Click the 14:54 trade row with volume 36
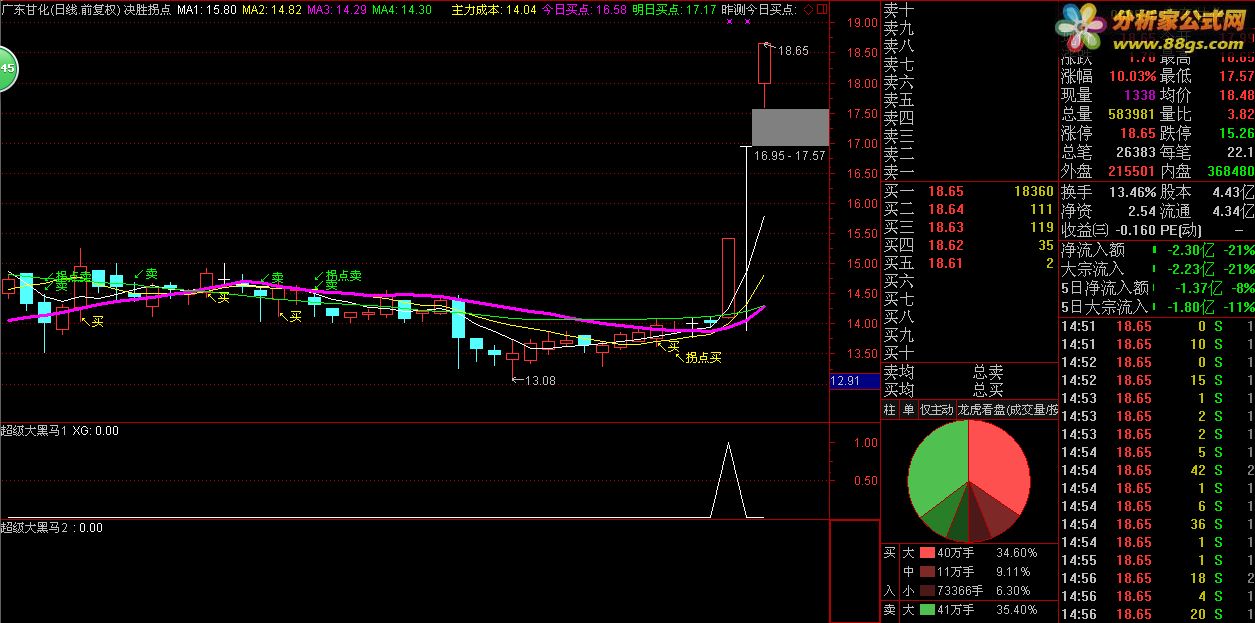1255x623 pixels. click(x=1157, y=525)
